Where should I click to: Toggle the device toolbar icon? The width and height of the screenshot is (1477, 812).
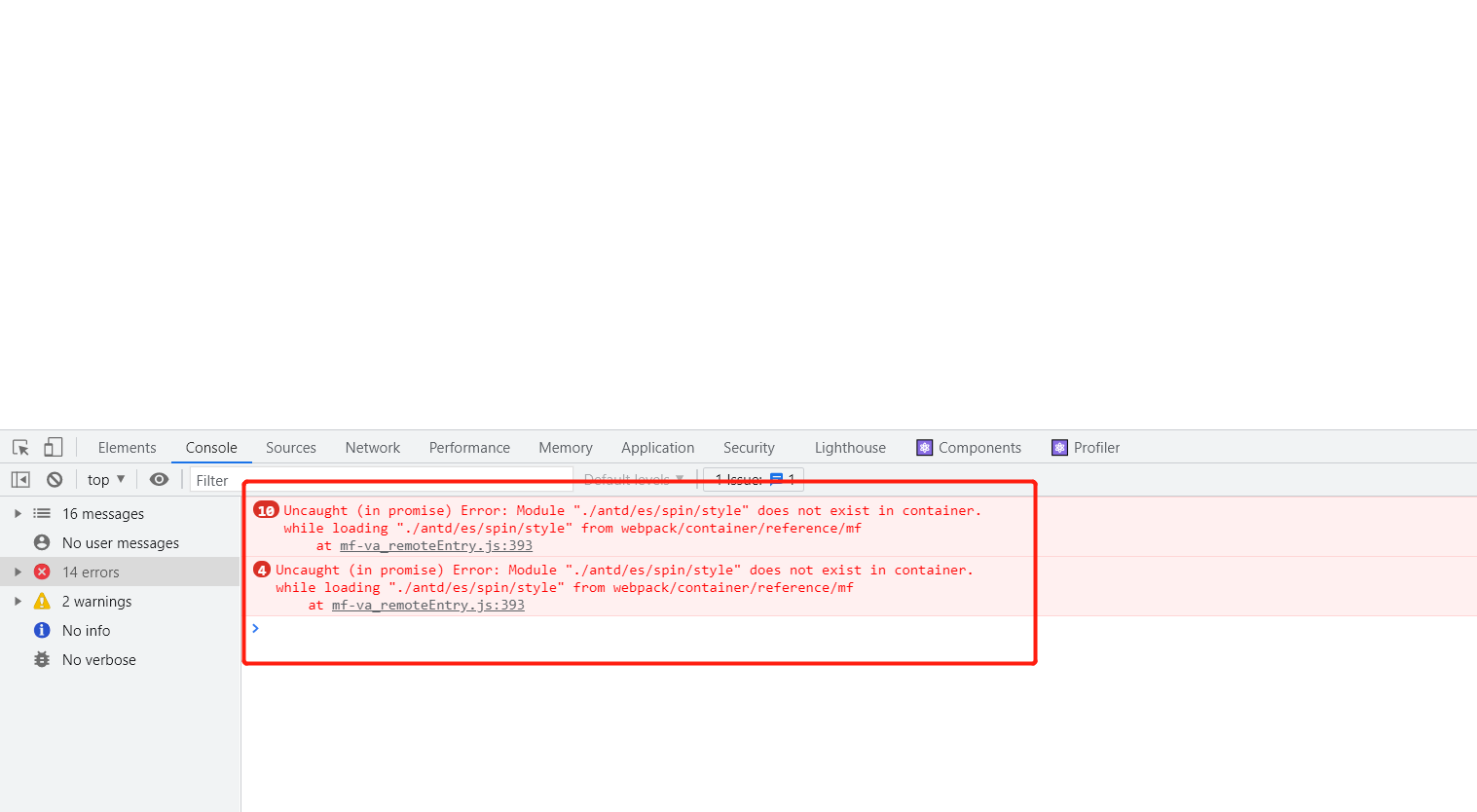point(54,447)
